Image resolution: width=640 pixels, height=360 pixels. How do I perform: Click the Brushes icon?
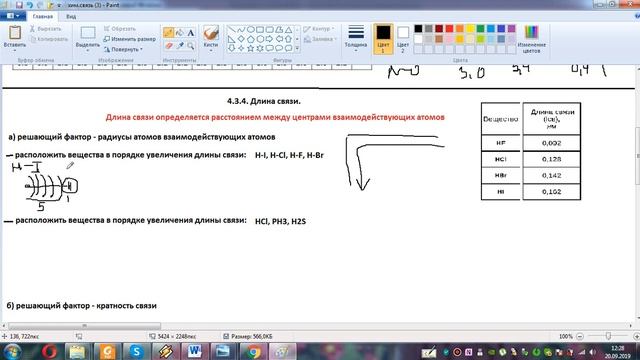click(211, 32)
